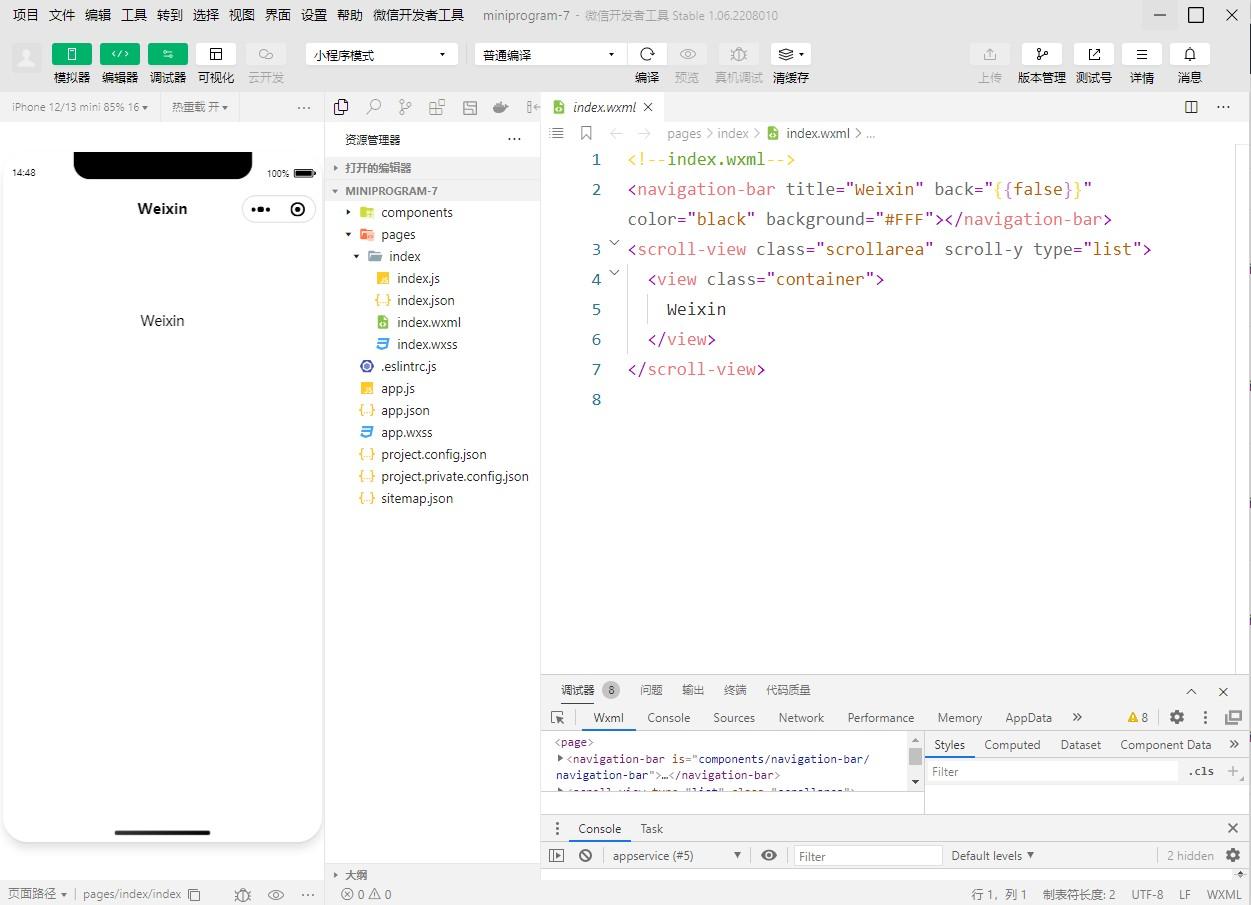Toggle the simulator panel button (模拟器)
The image size is (1251, 905).
72,54
